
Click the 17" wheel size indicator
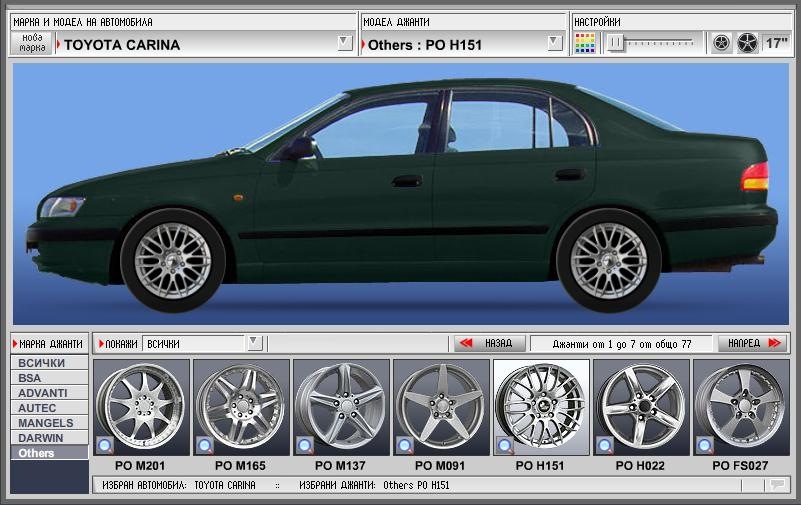click(x=776, y=43)
